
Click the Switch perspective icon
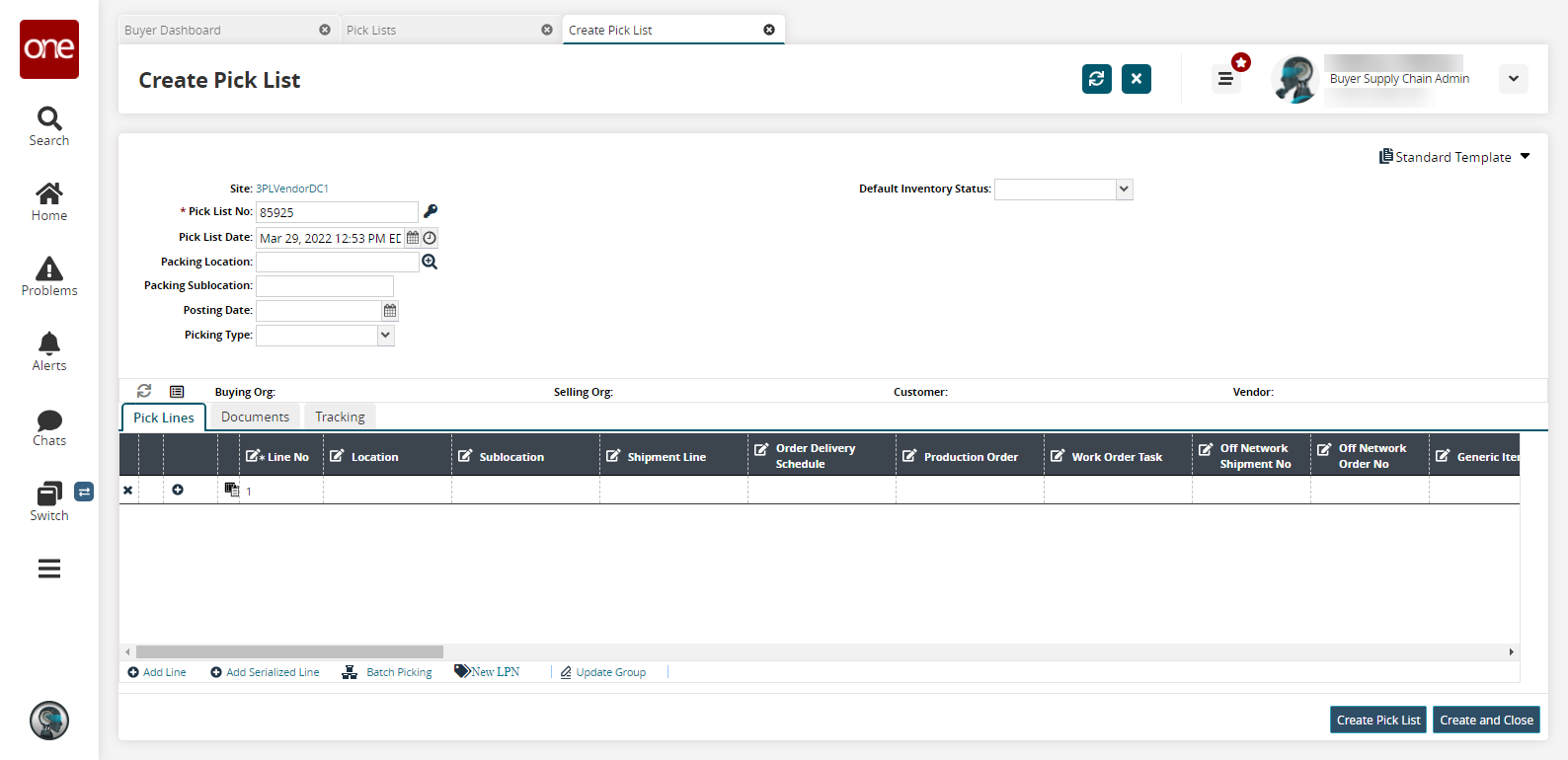coord(49,501)
